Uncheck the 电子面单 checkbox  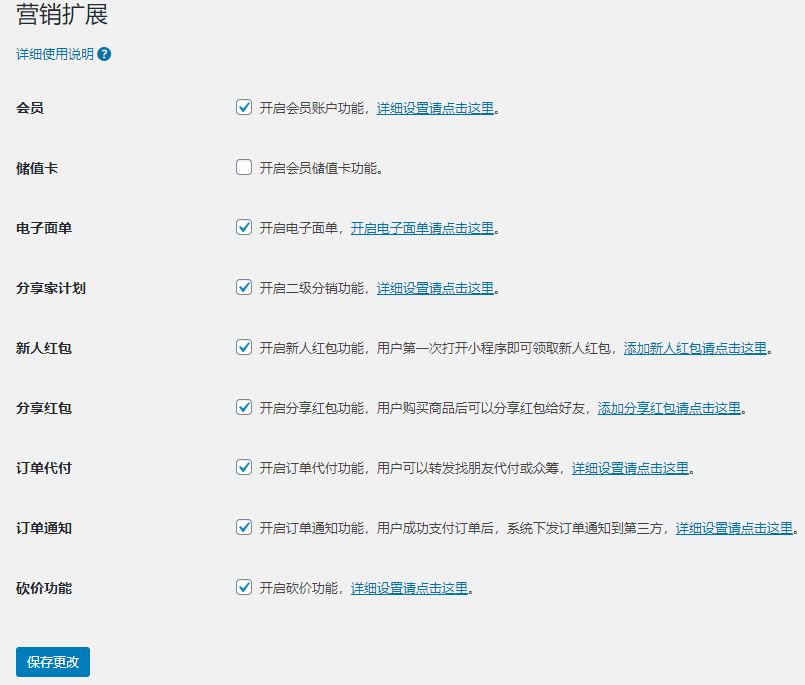[x=244, y=227]
